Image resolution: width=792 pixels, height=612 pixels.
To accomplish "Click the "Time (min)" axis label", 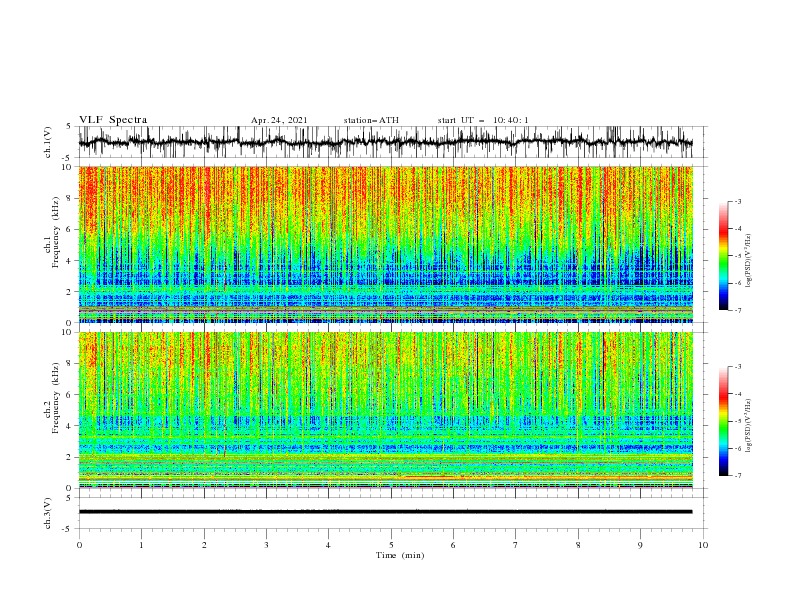I will click(x=400, y=555).
